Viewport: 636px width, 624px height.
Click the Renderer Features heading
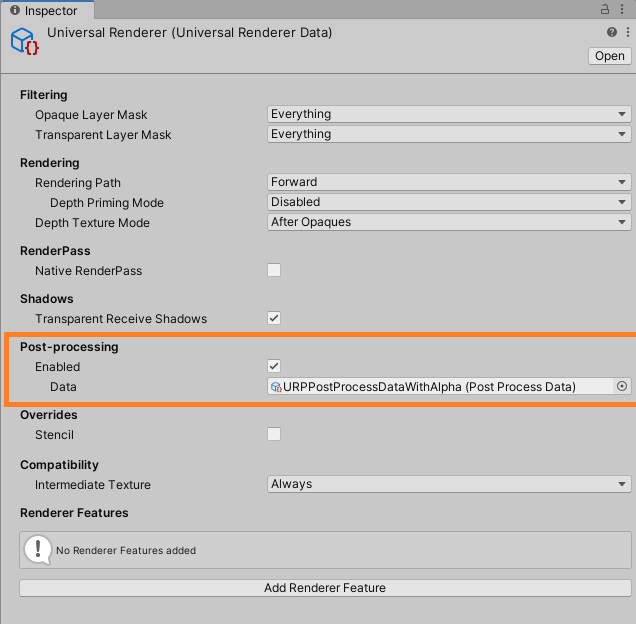tap(74, 513)
